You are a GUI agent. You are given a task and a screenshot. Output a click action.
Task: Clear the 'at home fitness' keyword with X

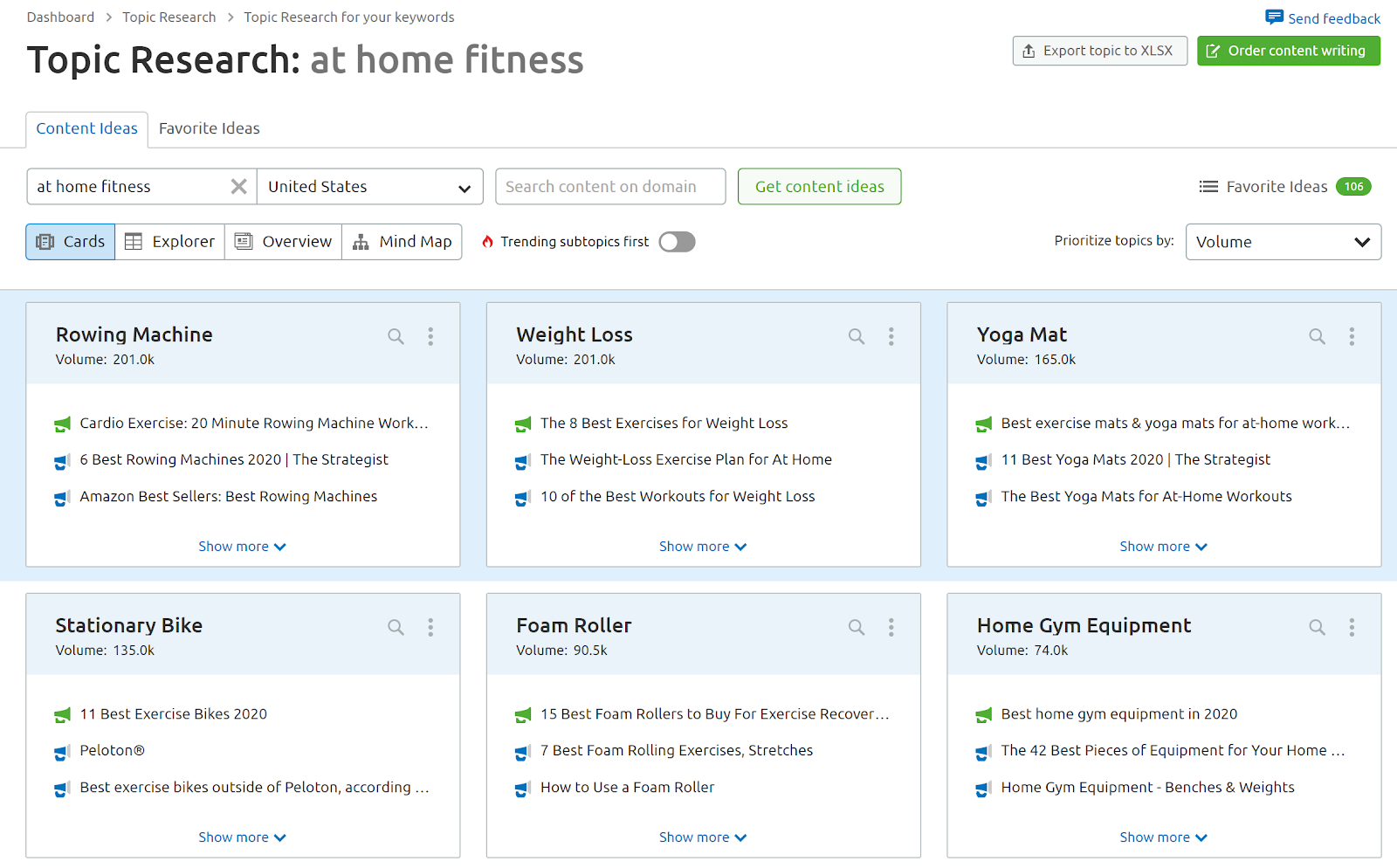click(x=238, y=187)
